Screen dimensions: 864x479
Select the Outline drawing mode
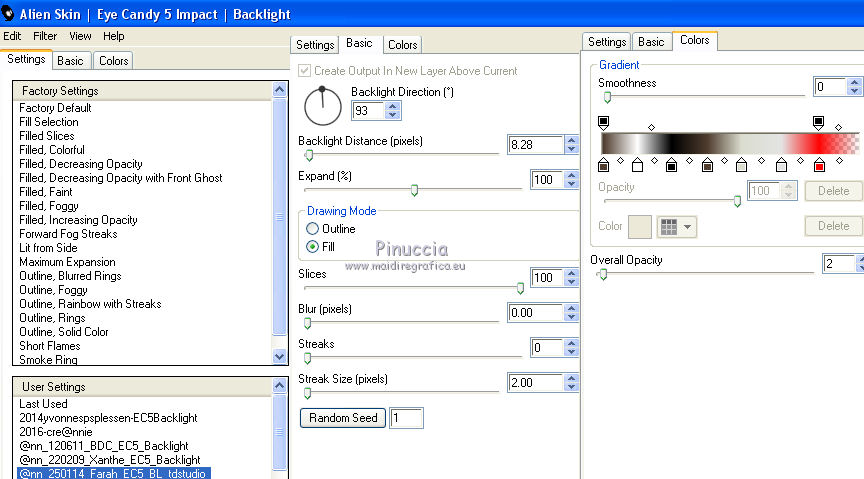pyautogui.click(x=312, y=228)
